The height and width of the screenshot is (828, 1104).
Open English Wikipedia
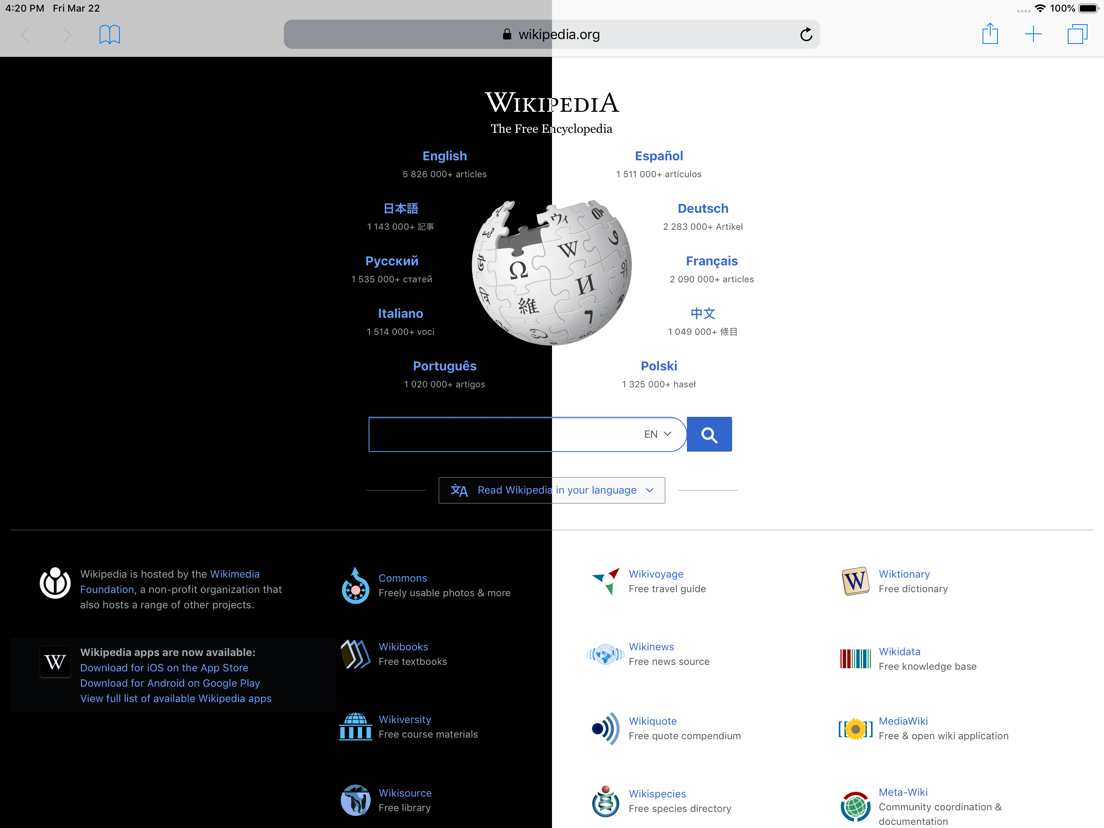(444, 156)
